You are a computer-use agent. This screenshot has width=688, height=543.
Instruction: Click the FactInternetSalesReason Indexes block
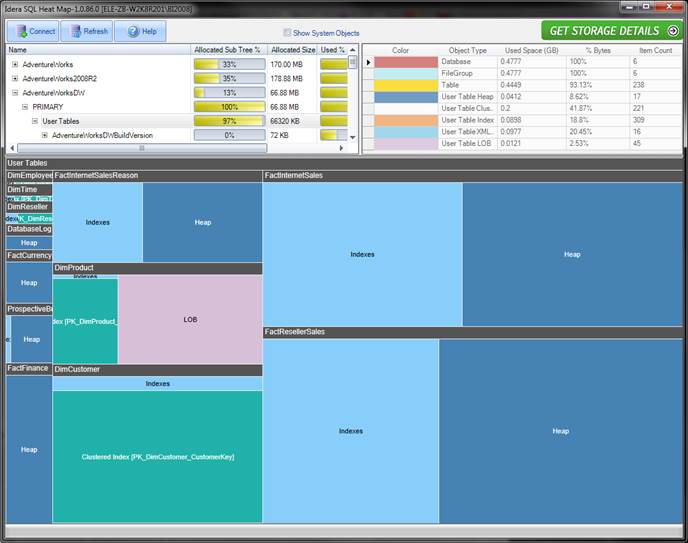[97, 222]
